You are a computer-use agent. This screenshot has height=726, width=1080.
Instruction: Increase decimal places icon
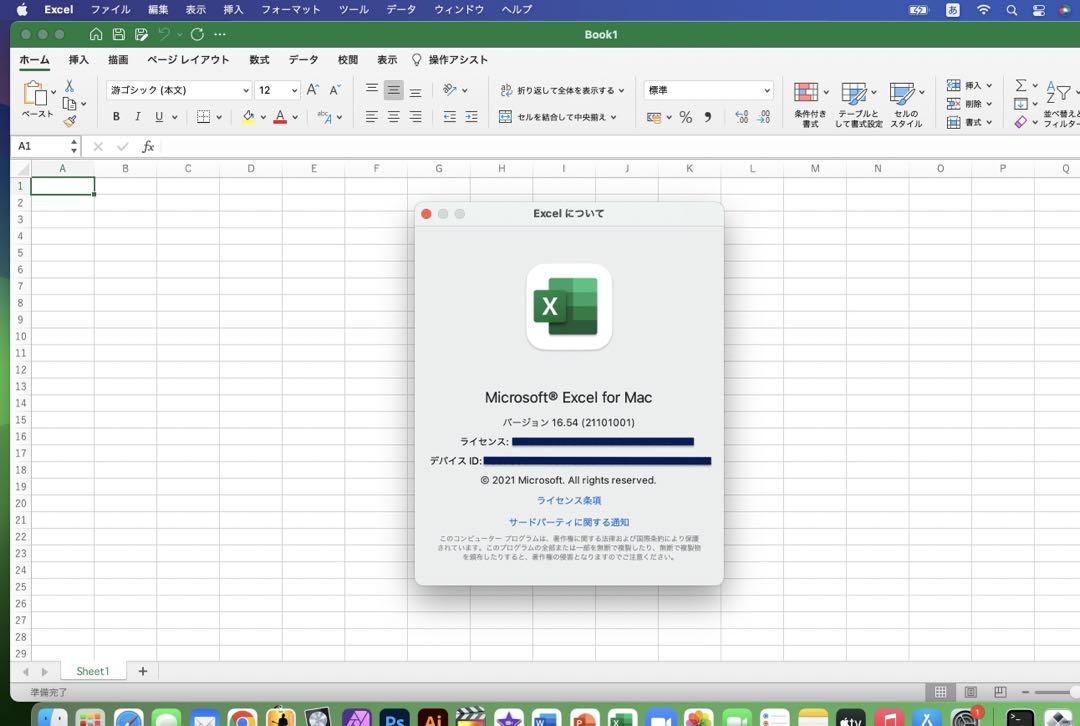[742, 117]
